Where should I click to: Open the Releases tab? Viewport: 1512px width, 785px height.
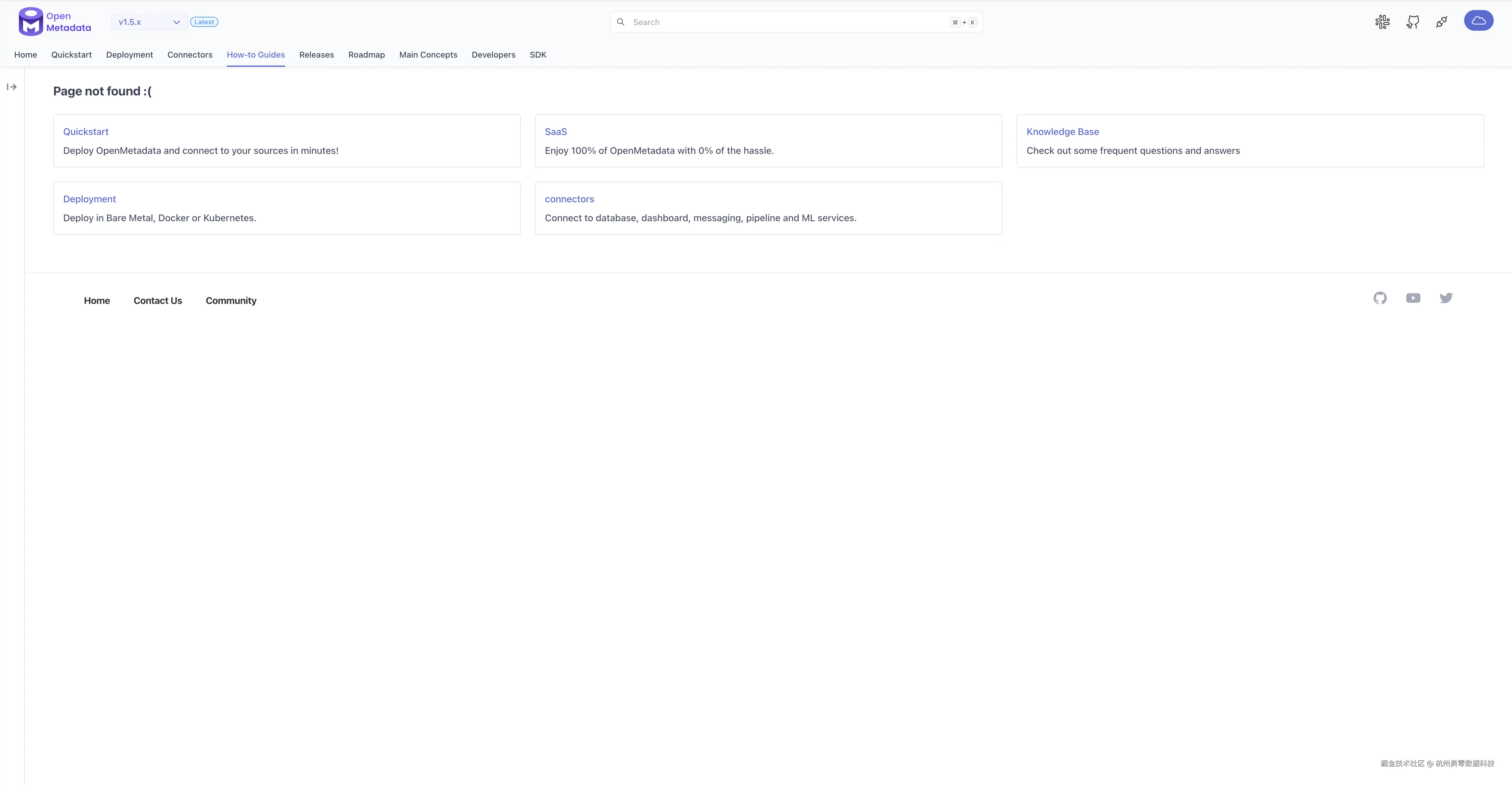pyautogui.click(x=316, y=55)
